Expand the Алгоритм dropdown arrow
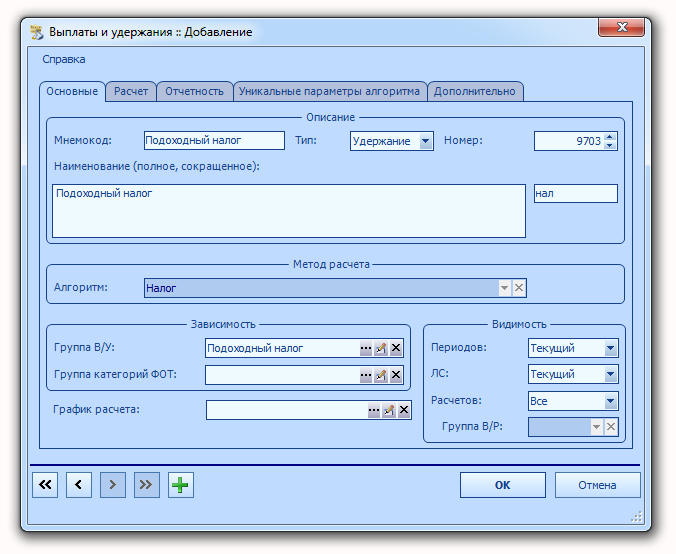This screenshot has width=676, height=554. pyautogui.click(x=504, y=288)
